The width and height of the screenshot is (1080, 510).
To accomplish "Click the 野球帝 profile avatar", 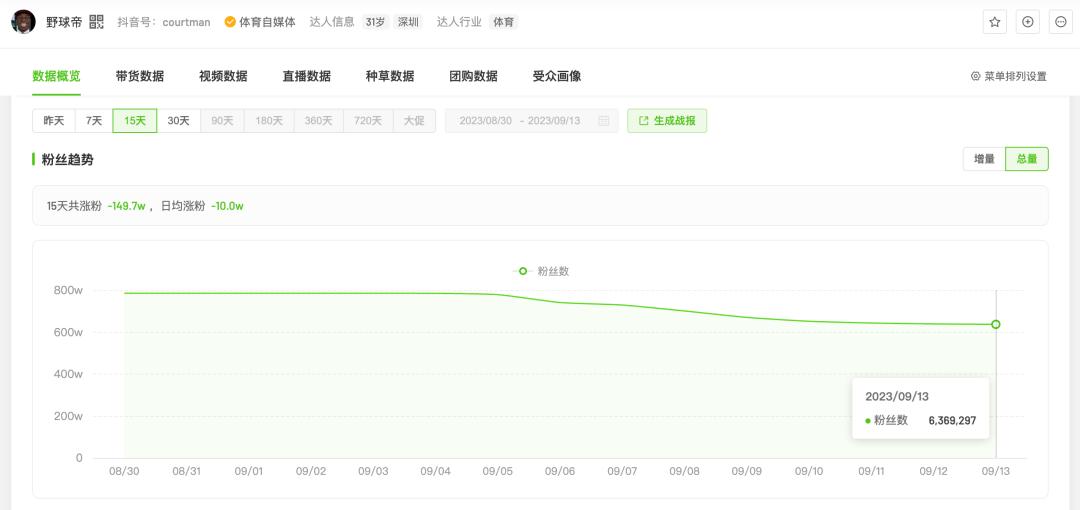I will click(24, 22).
